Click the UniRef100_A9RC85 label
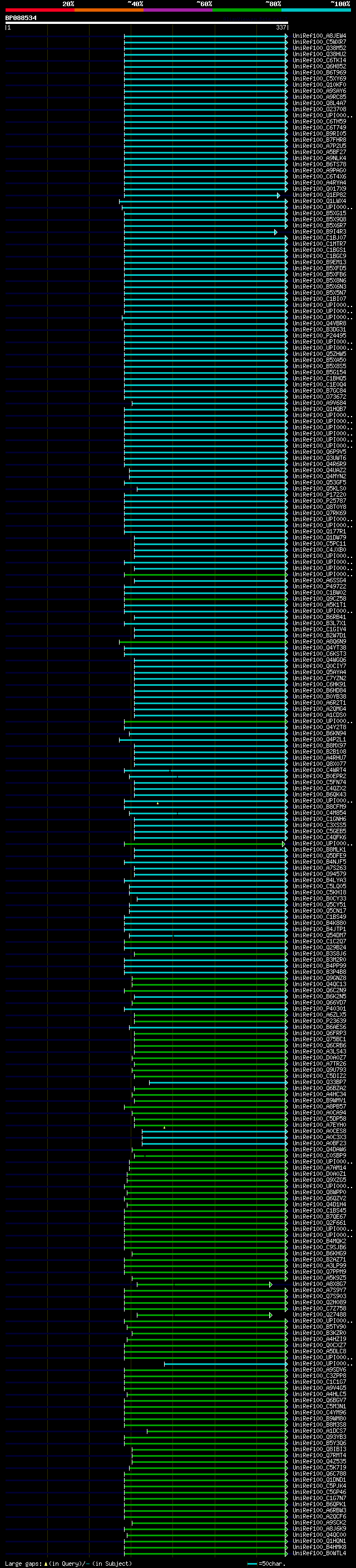Image resolution: width=356 pixels, height=1568 pixels. pos(319,97)
